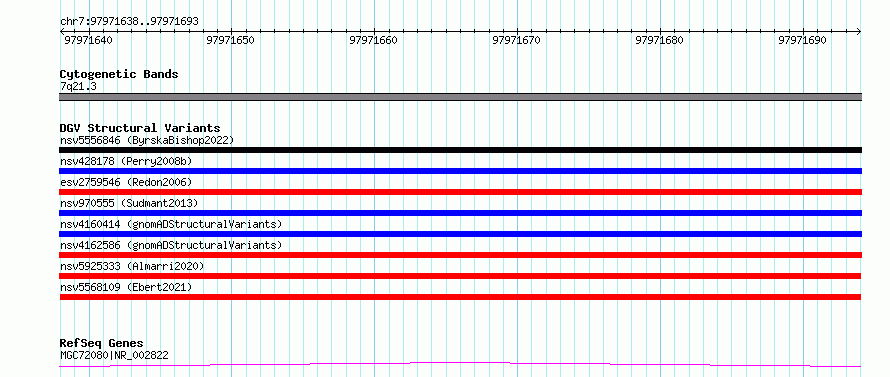Viewport: 890px width, 377px height.
Task: Click the blue nsv4160414 gnomAD bar
Action: [x=460, y=234]
